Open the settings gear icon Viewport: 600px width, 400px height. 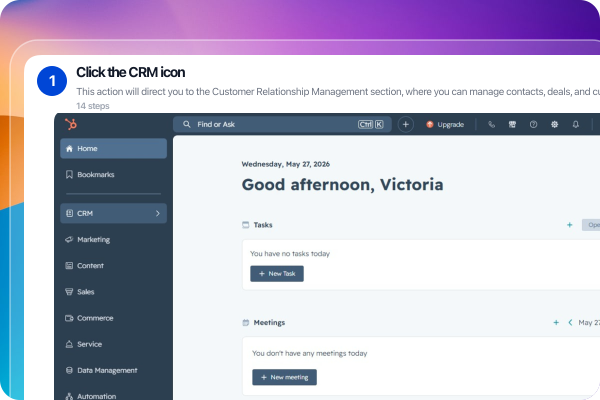point(554,124)
